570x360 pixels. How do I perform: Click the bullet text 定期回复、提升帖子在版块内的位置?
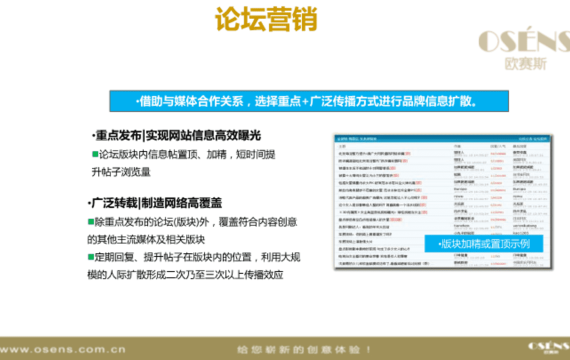(x=173, y=257)
